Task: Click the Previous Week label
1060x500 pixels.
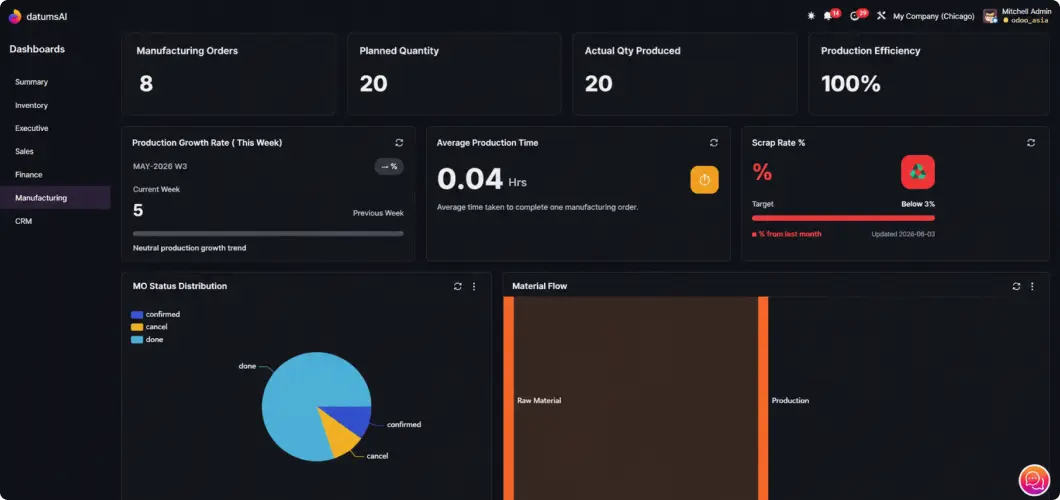Action: (x=378, y=213)
